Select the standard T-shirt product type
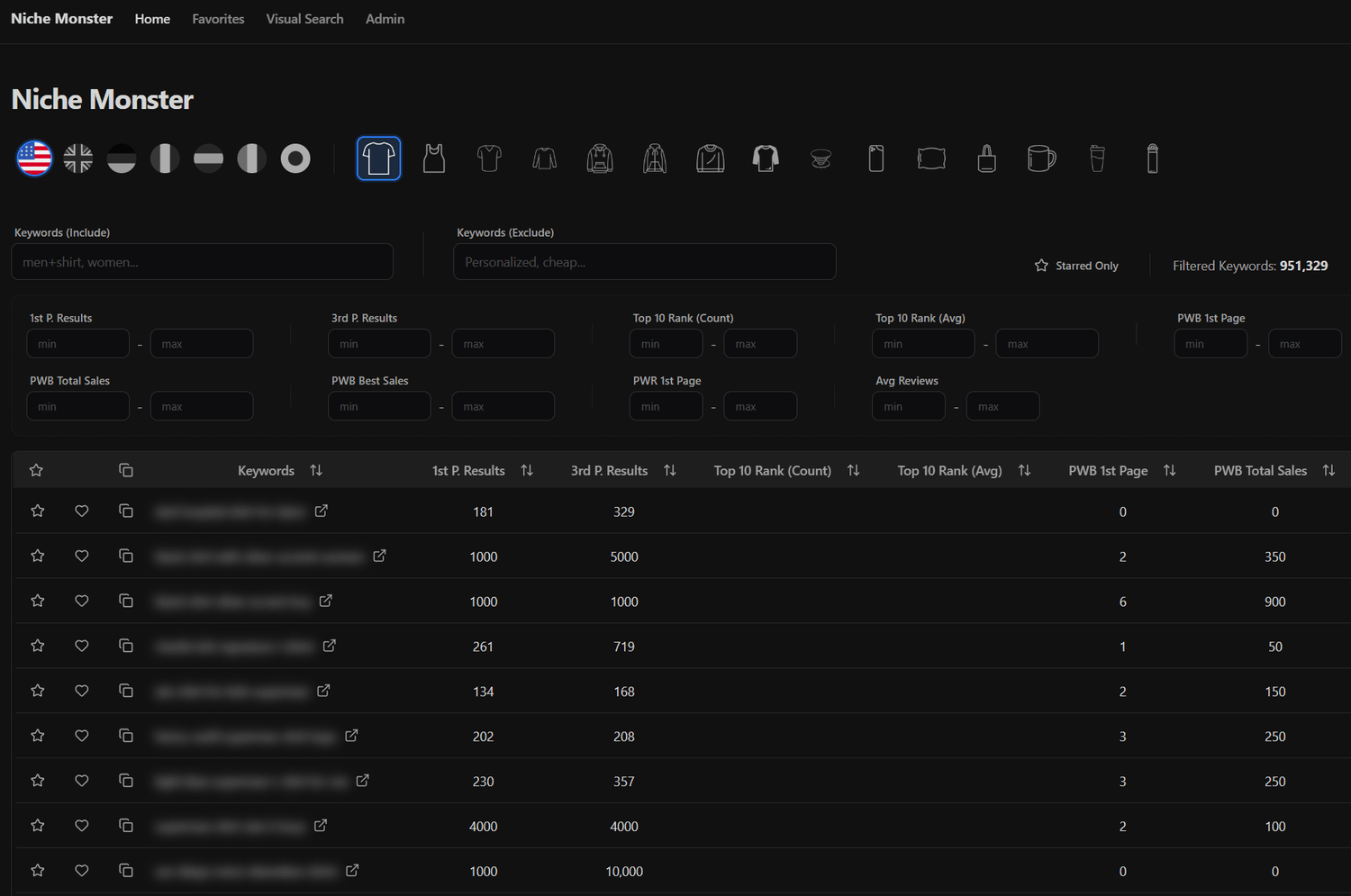The image size is (1351, 896). click(x=378, y=158)
